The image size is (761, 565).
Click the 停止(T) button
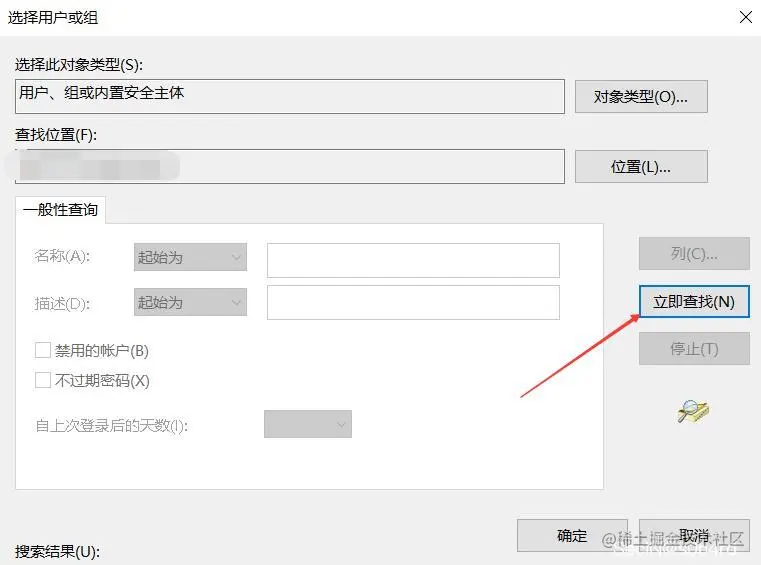pyautogui.click(x=694, y=349)
